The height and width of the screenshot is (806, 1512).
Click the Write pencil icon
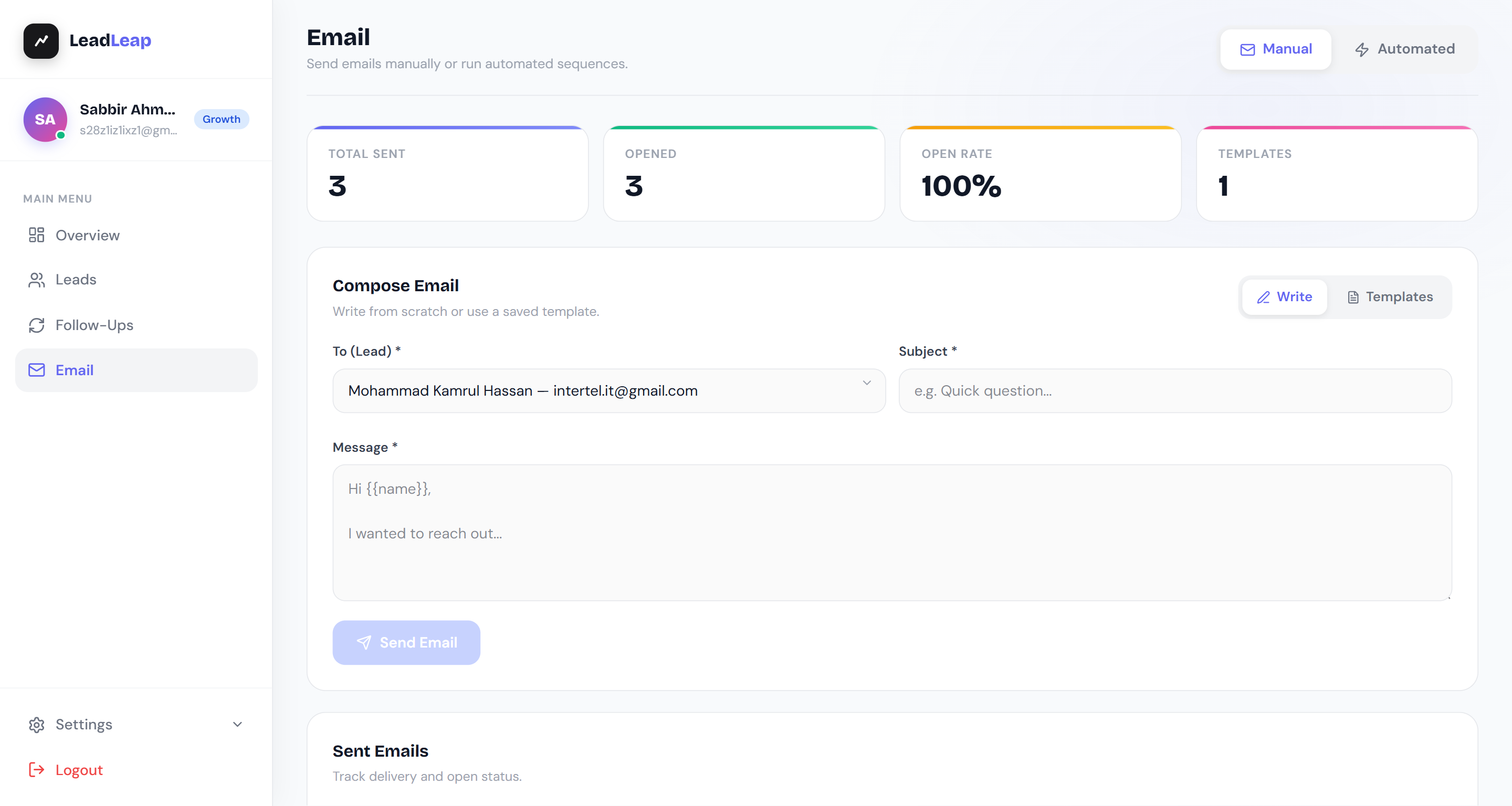[1263, 298]
